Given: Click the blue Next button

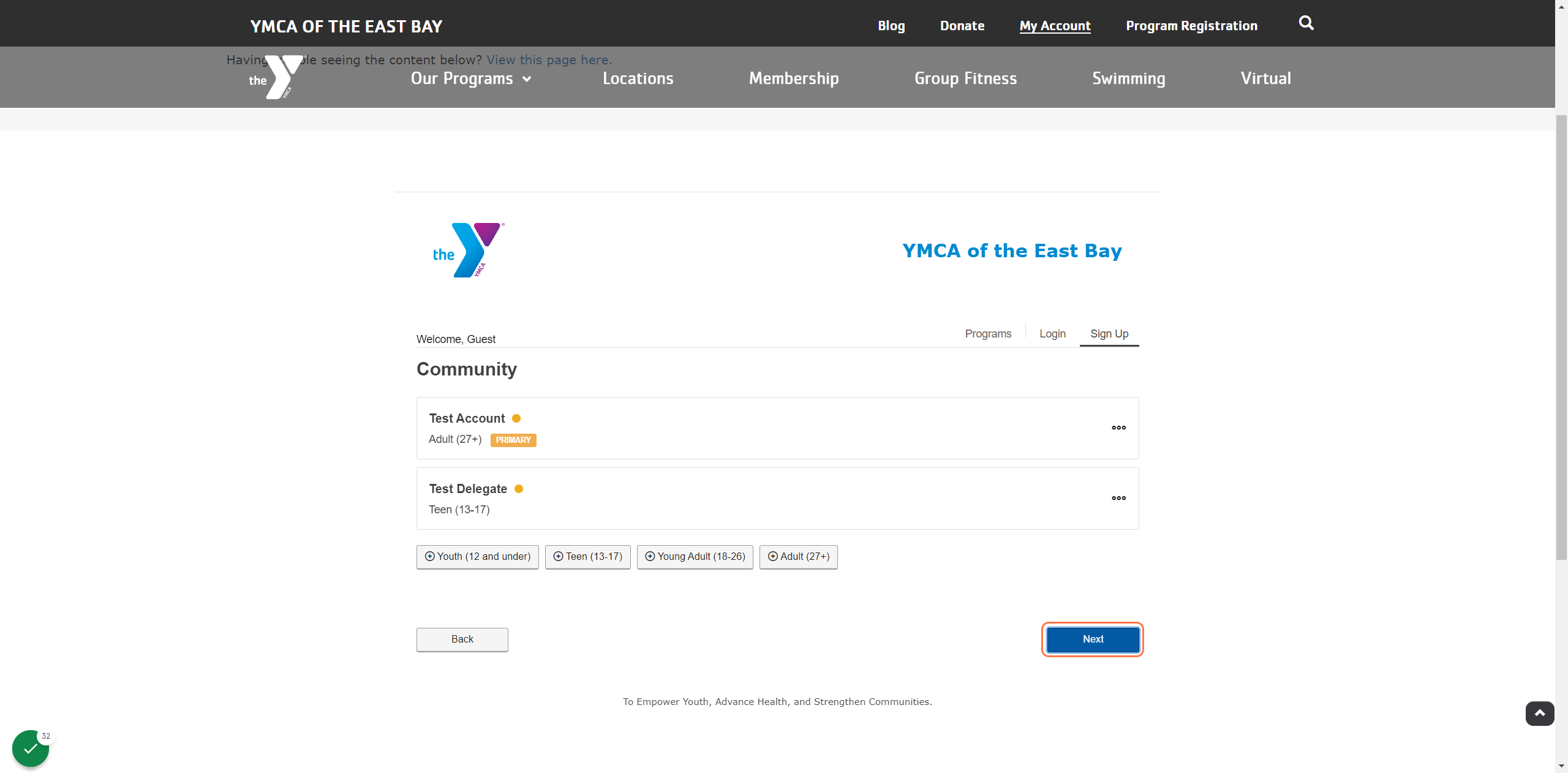Looking at the screenshot, I should [x=1093, y=639].
